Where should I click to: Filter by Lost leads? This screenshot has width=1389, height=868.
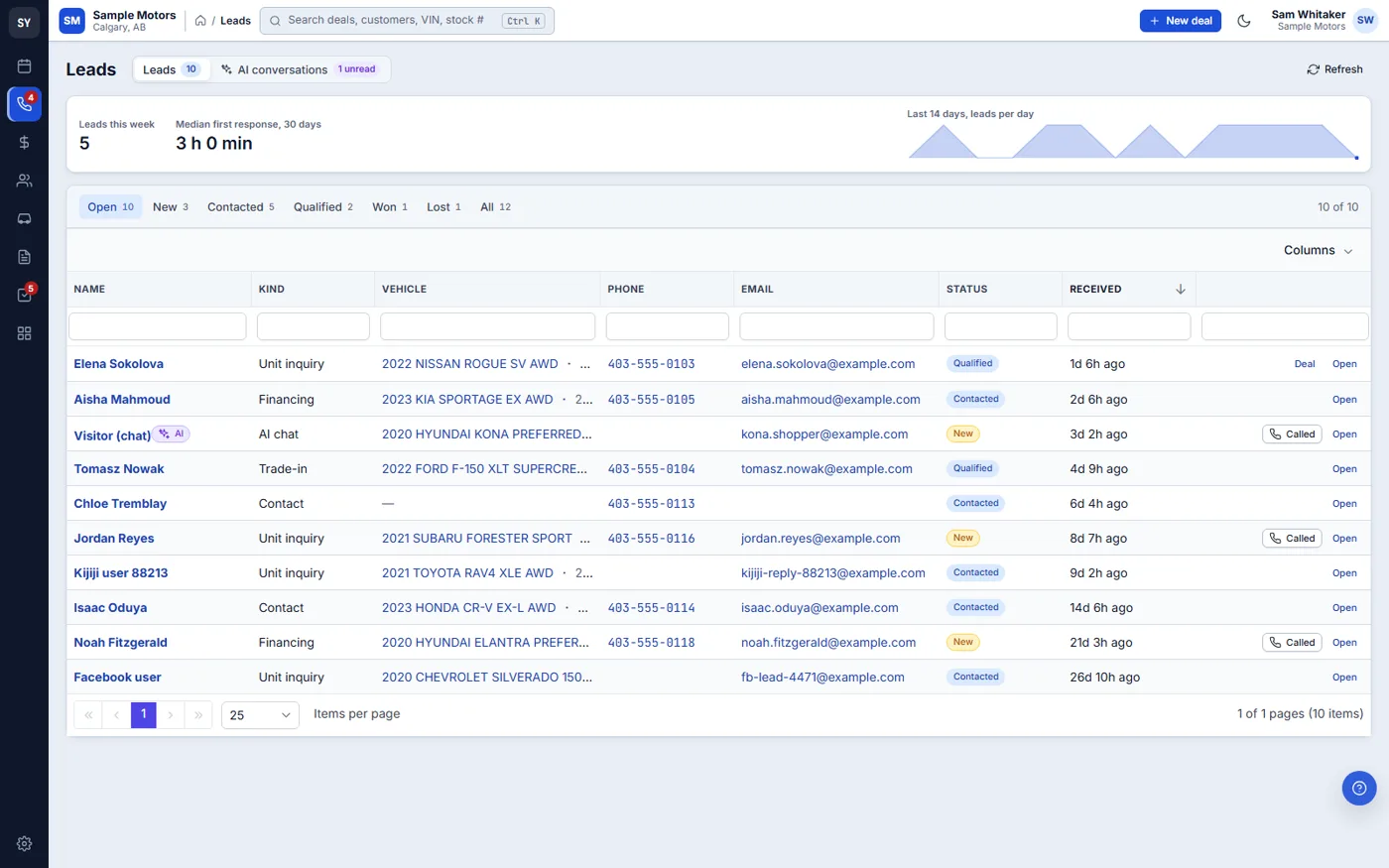coord(443,207)
